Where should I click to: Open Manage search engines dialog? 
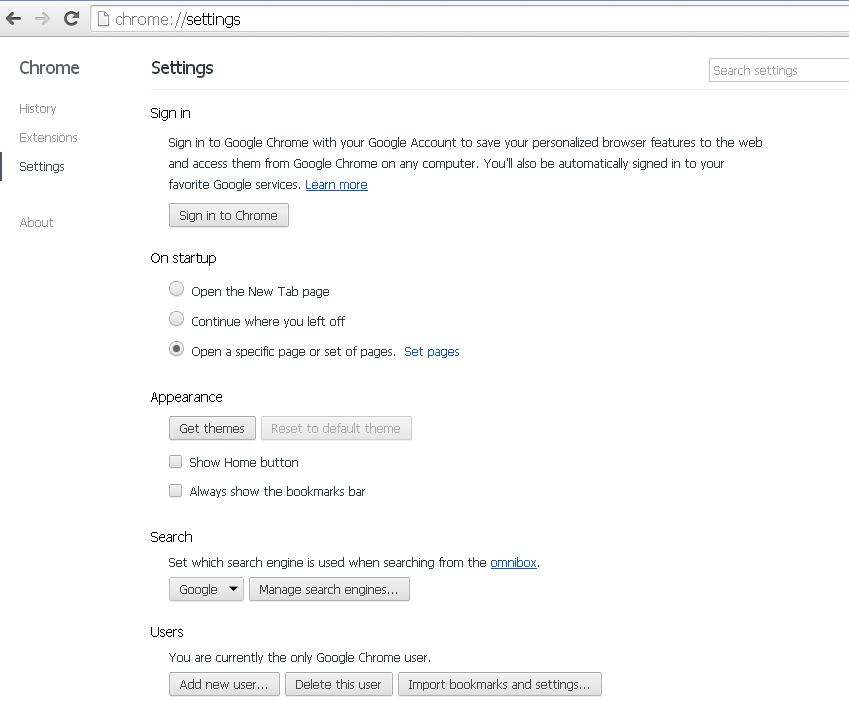click(329, 589)
